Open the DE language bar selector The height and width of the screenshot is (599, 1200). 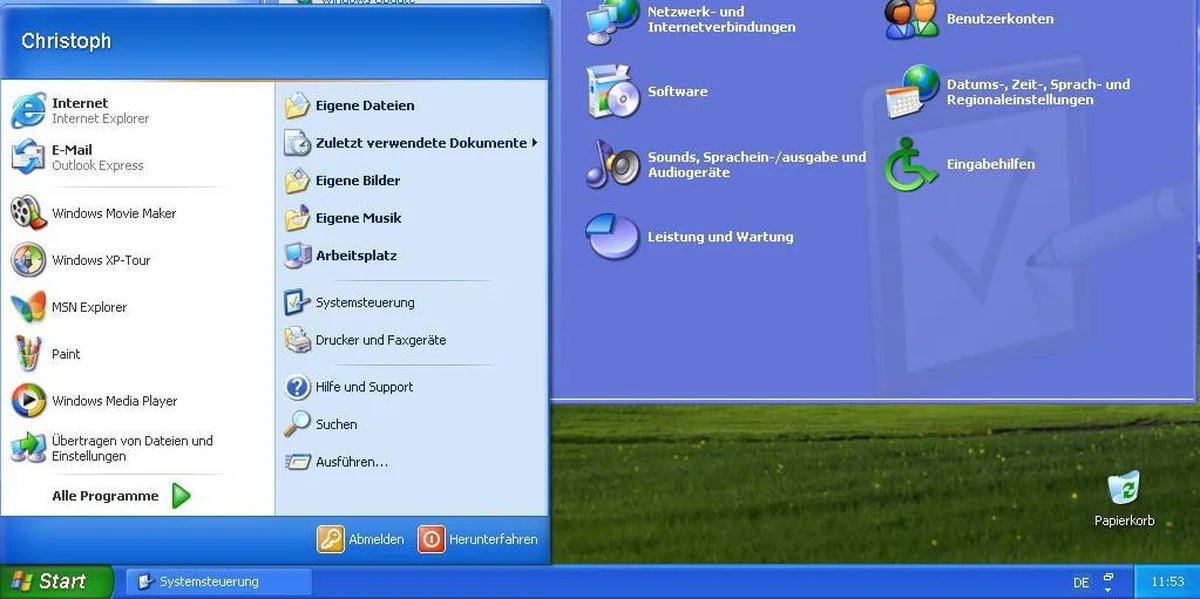click(x=1081, y=582)
